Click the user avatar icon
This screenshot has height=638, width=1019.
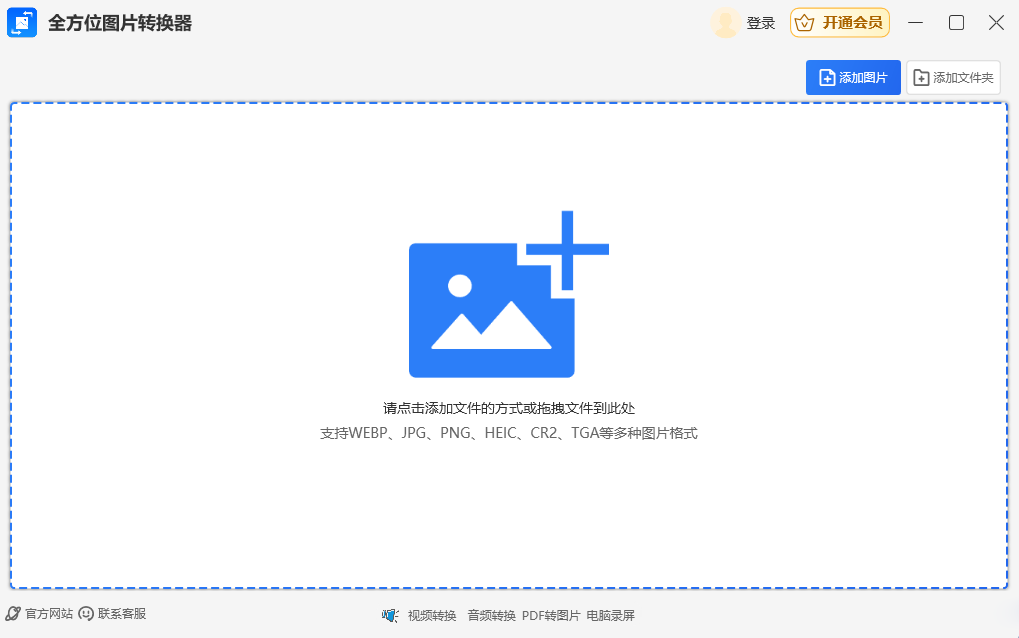[x=725, y=23]
